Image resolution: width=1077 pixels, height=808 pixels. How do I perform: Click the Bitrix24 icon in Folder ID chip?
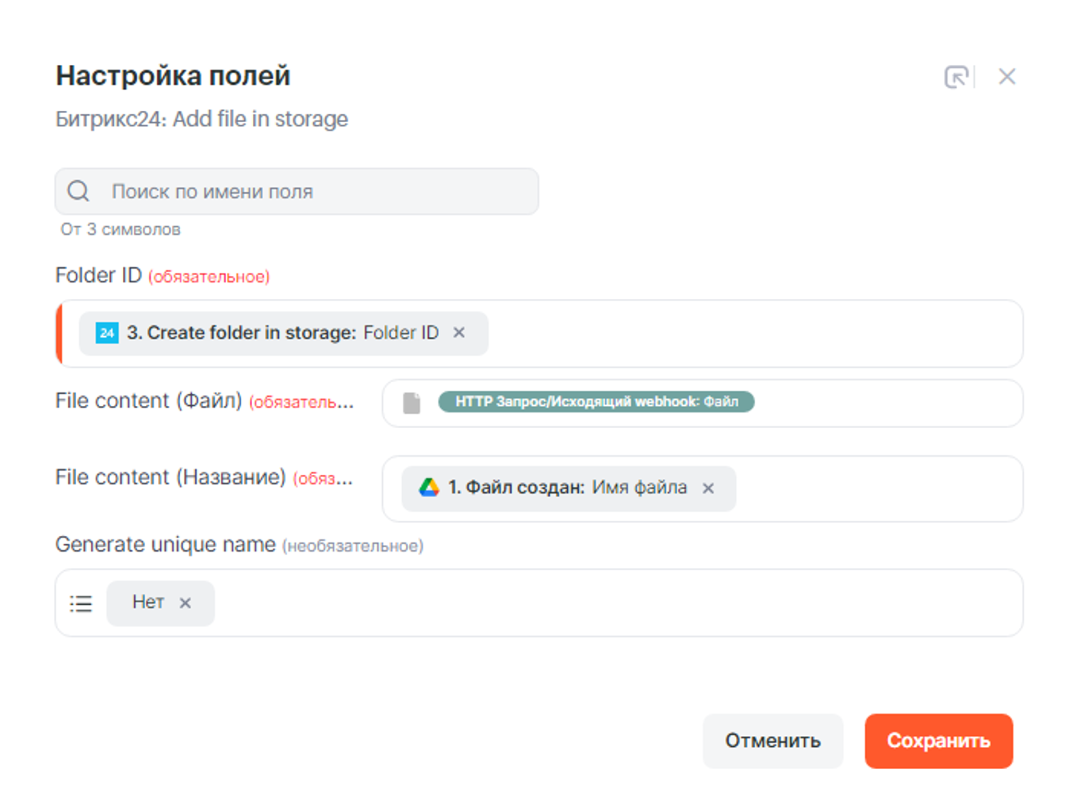coord(107,333)
